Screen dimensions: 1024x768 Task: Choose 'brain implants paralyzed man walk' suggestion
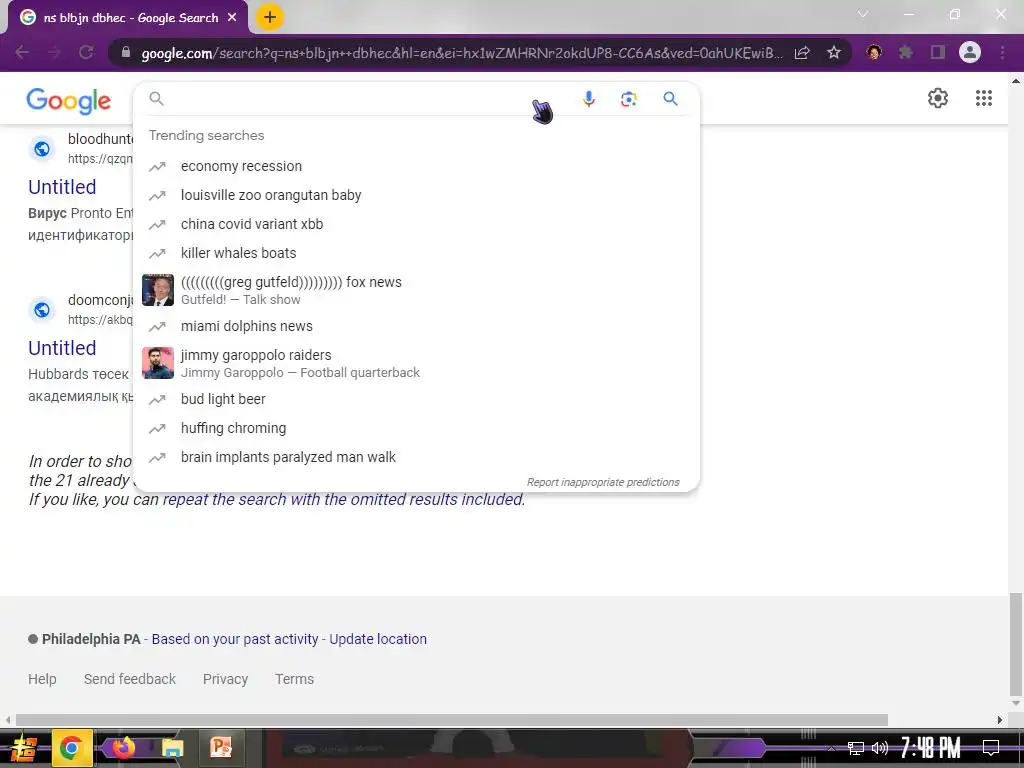416,457
